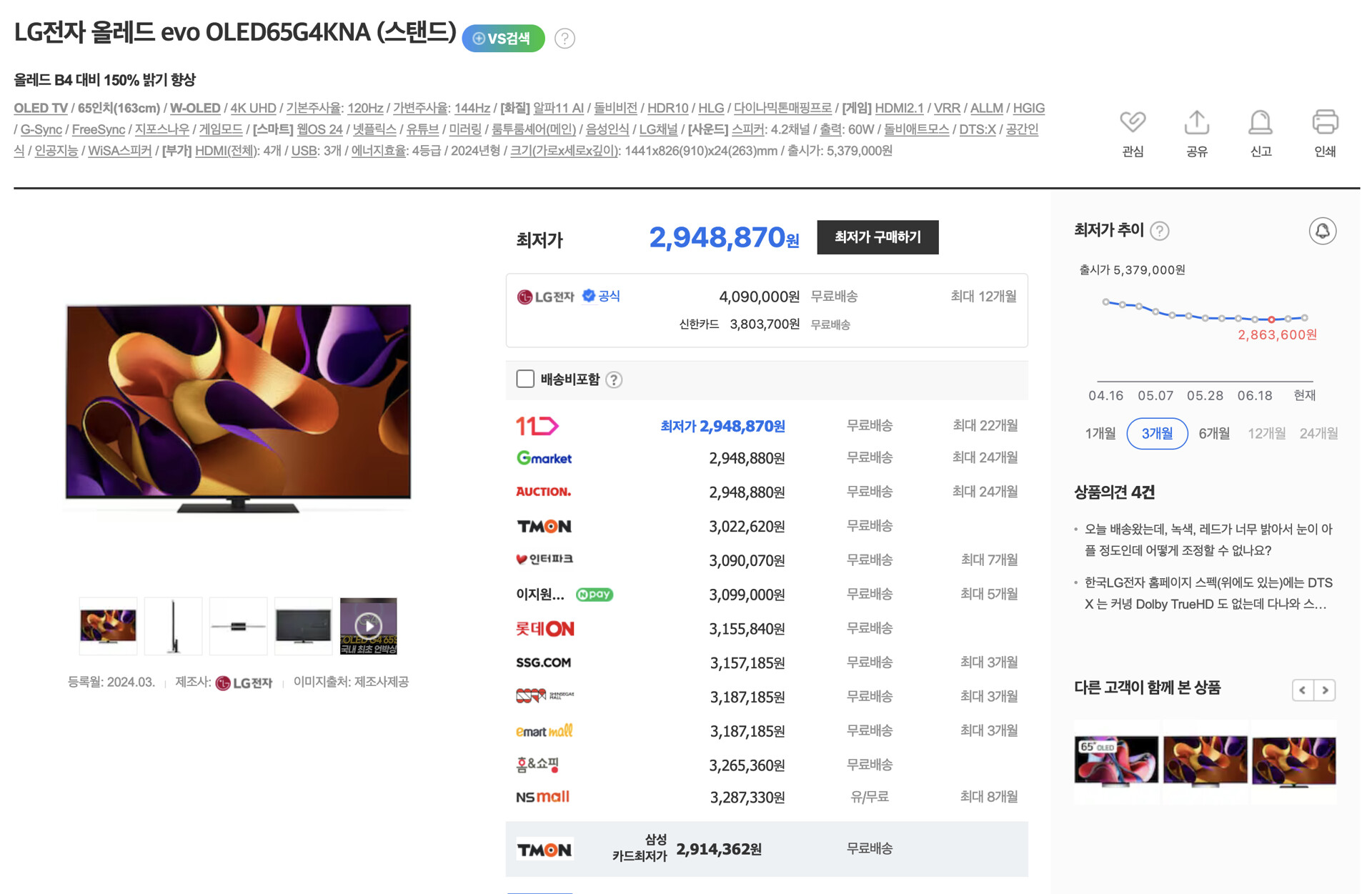The width and height of the screenshot is (1372, 894).
Task: Select the 6개월 price trend period
Action: 1213,434
